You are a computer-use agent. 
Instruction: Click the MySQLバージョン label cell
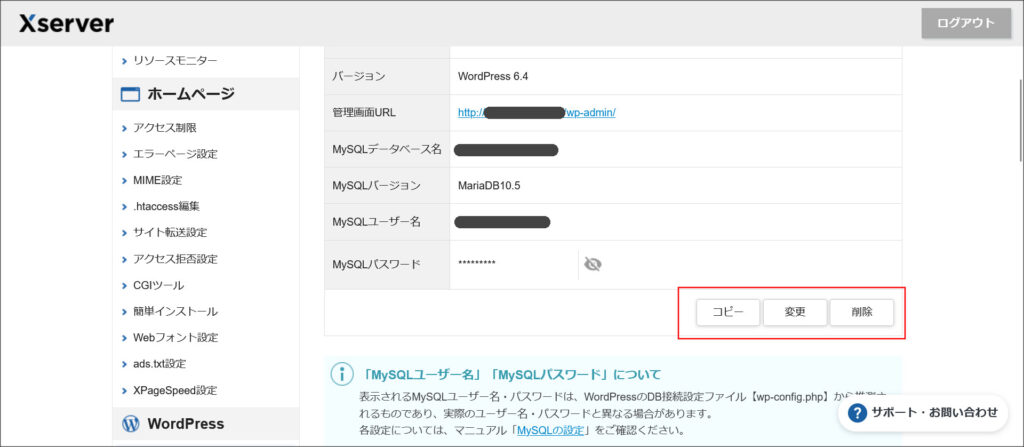387,186
